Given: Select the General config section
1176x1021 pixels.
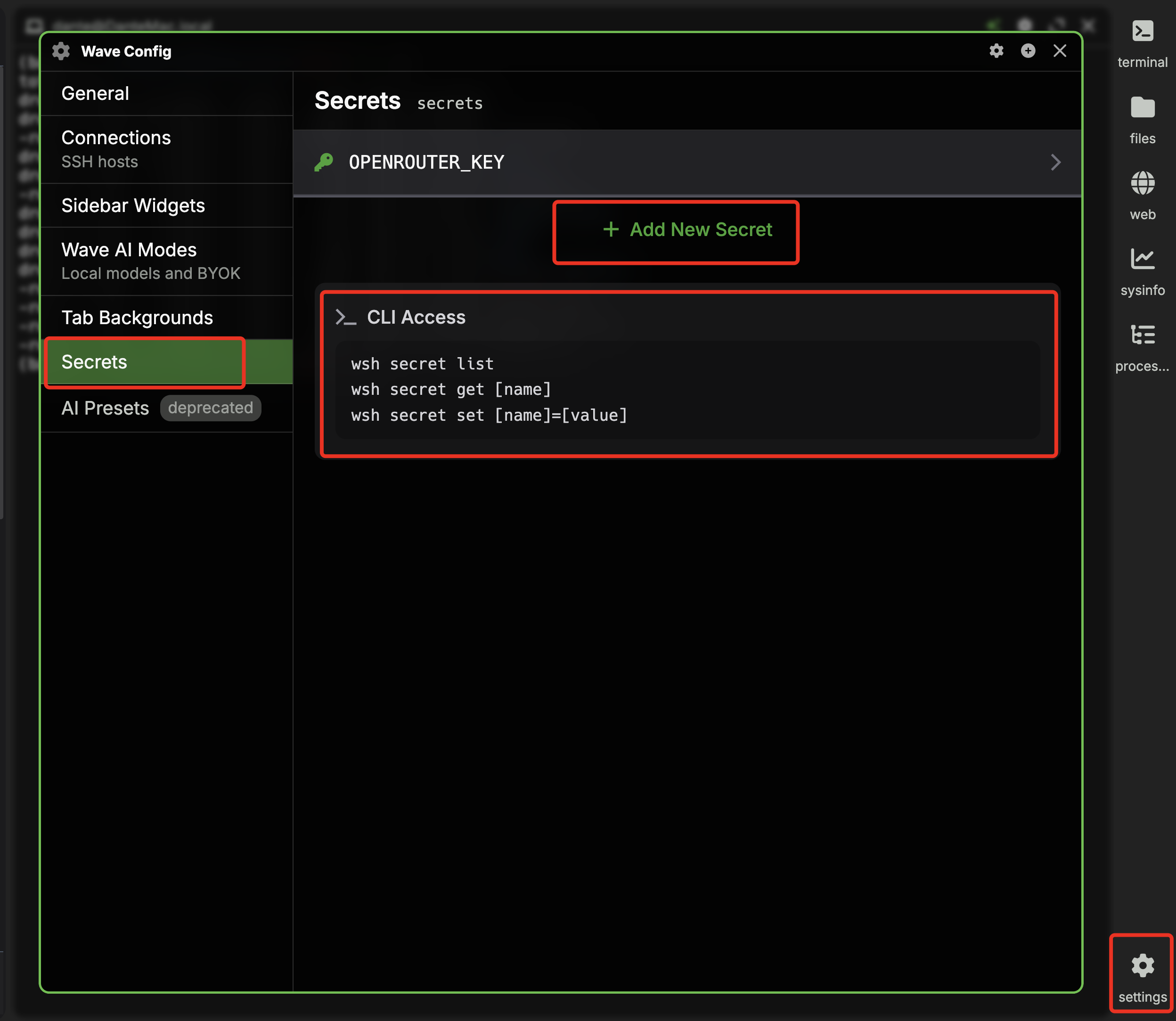Looking at the screenshot, I should click(167, 93).
